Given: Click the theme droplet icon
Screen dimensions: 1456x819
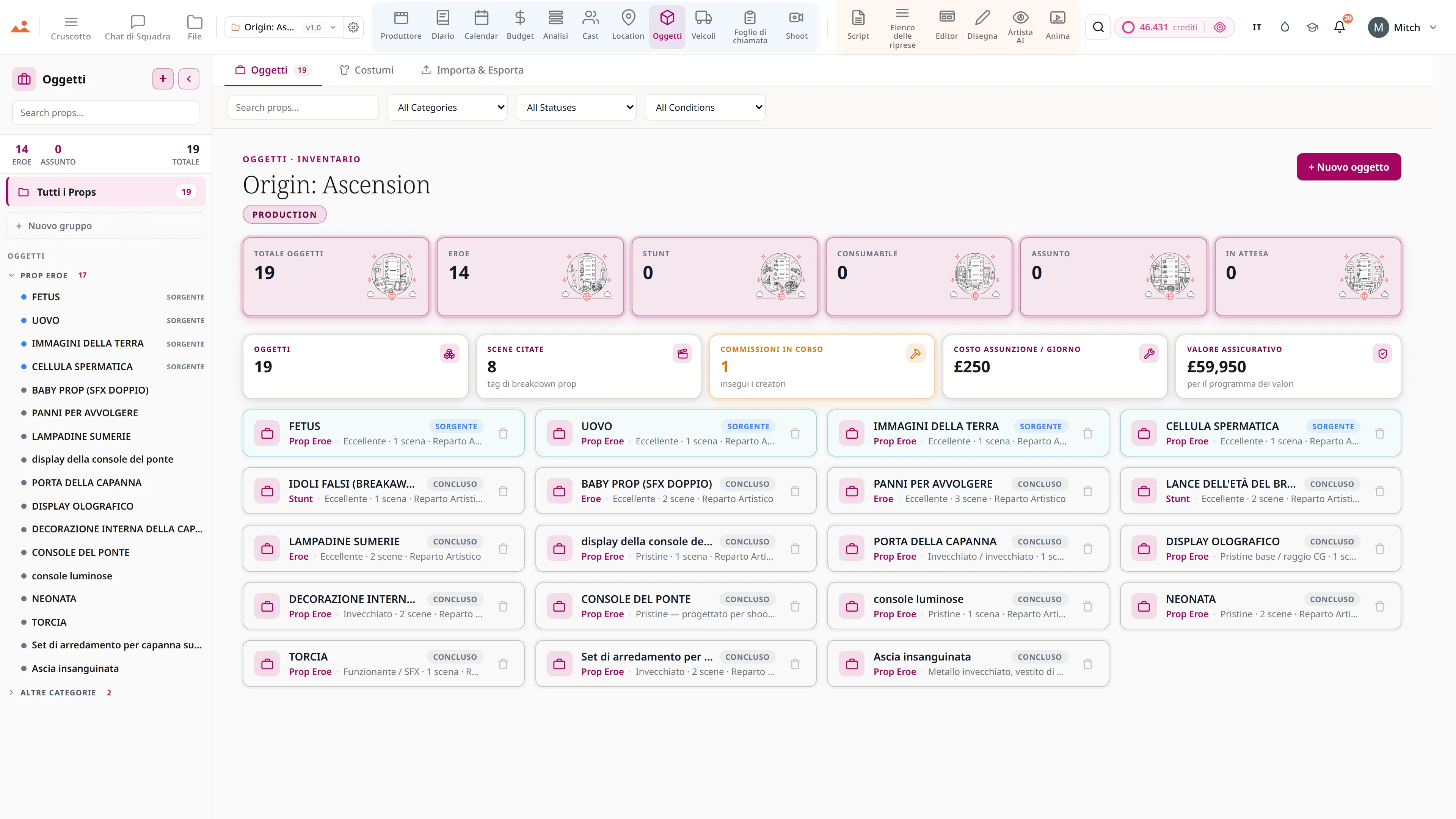Looking at the screenshot, I should pyautogui.click(x=1284, y=27).
